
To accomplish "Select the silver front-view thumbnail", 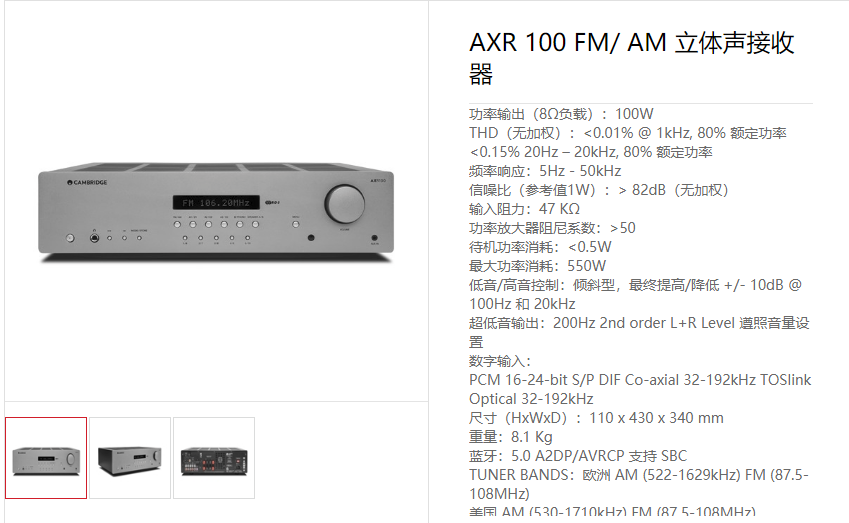I will click(46, 457).
